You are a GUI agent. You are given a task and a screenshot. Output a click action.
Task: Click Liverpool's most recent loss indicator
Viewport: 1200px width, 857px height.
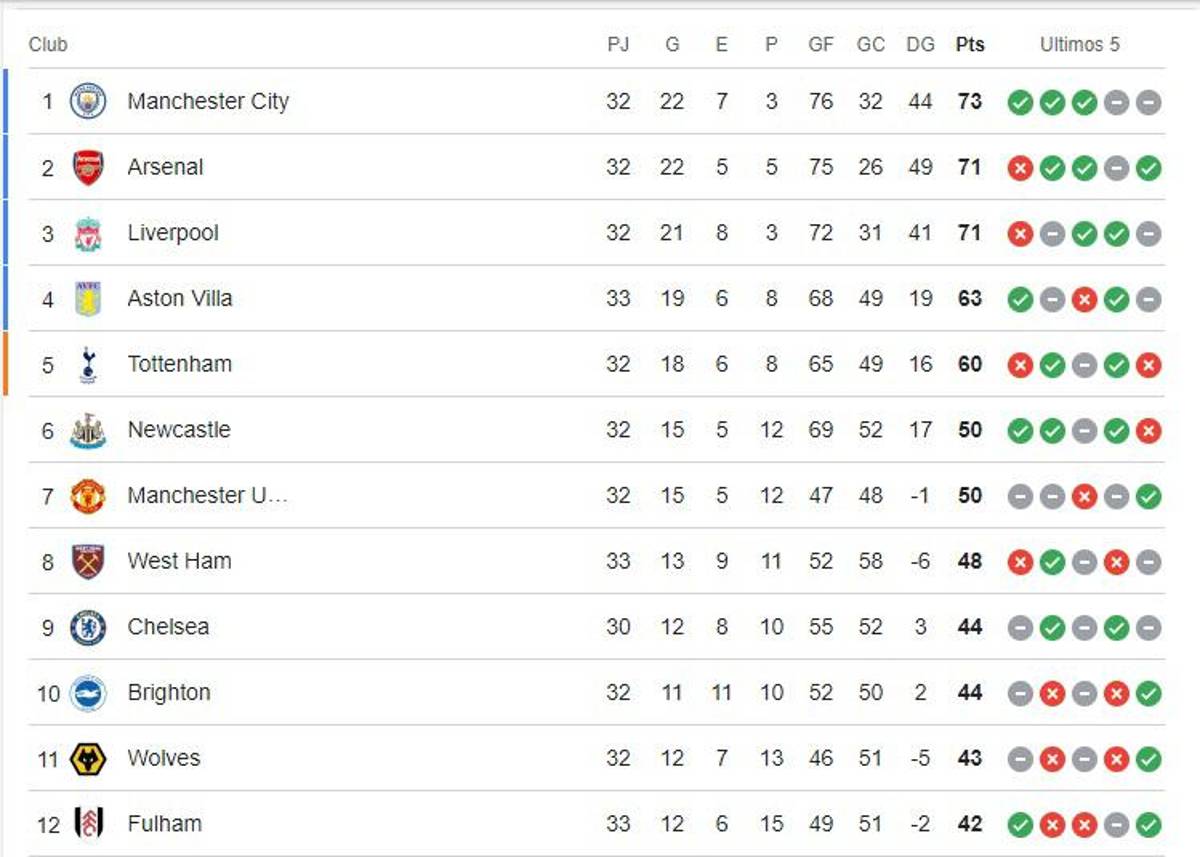click(1021, 233)
